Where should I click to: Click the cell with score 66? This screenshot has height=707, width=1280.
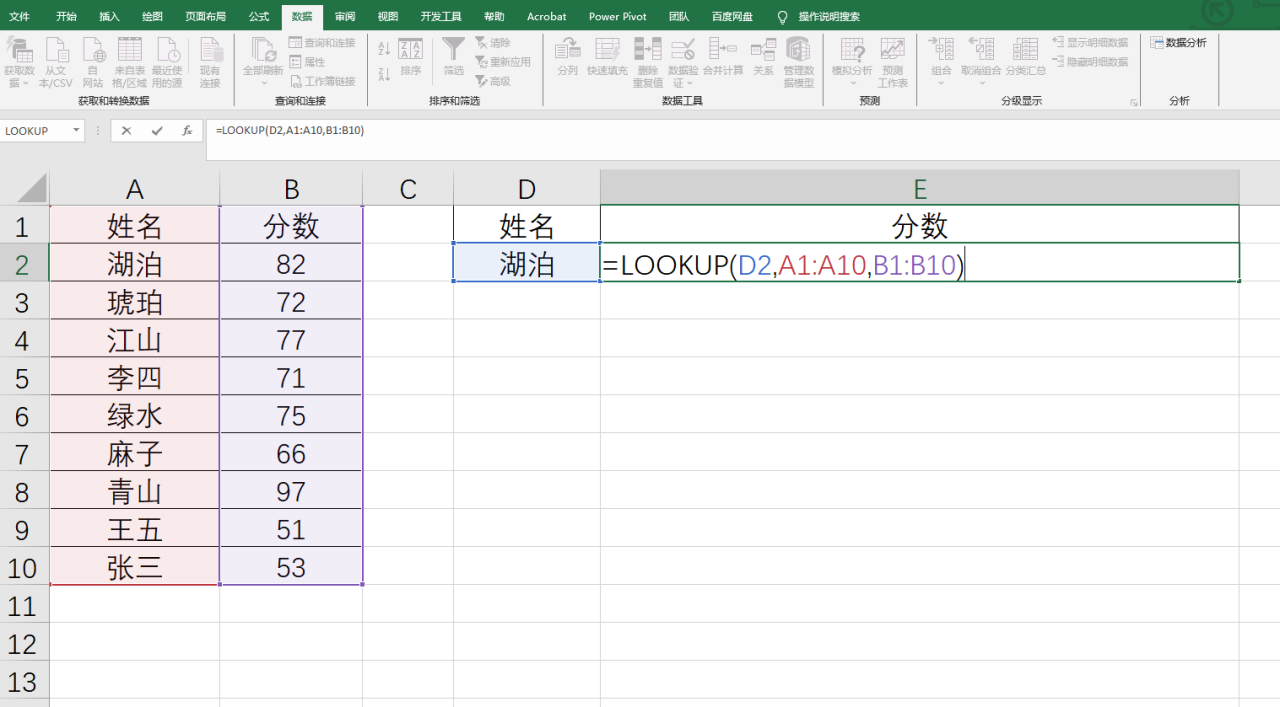291,454
